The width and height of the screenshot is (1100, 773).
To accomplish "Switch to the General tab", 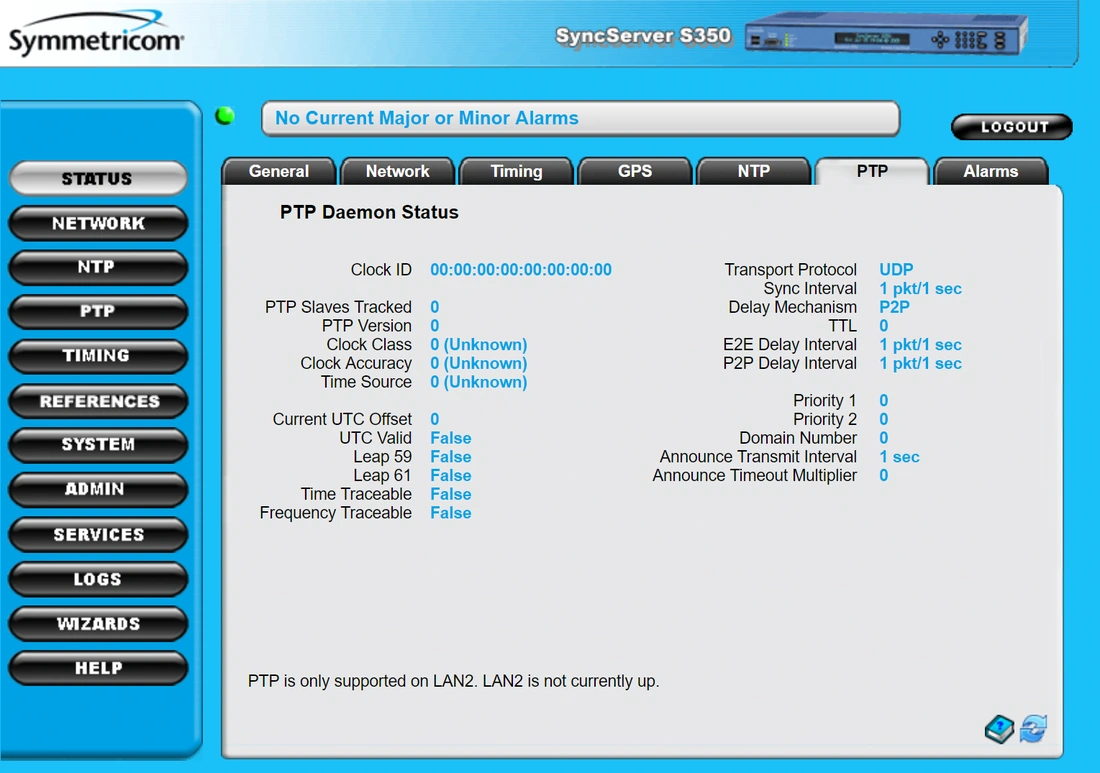I will coord(279,171).
